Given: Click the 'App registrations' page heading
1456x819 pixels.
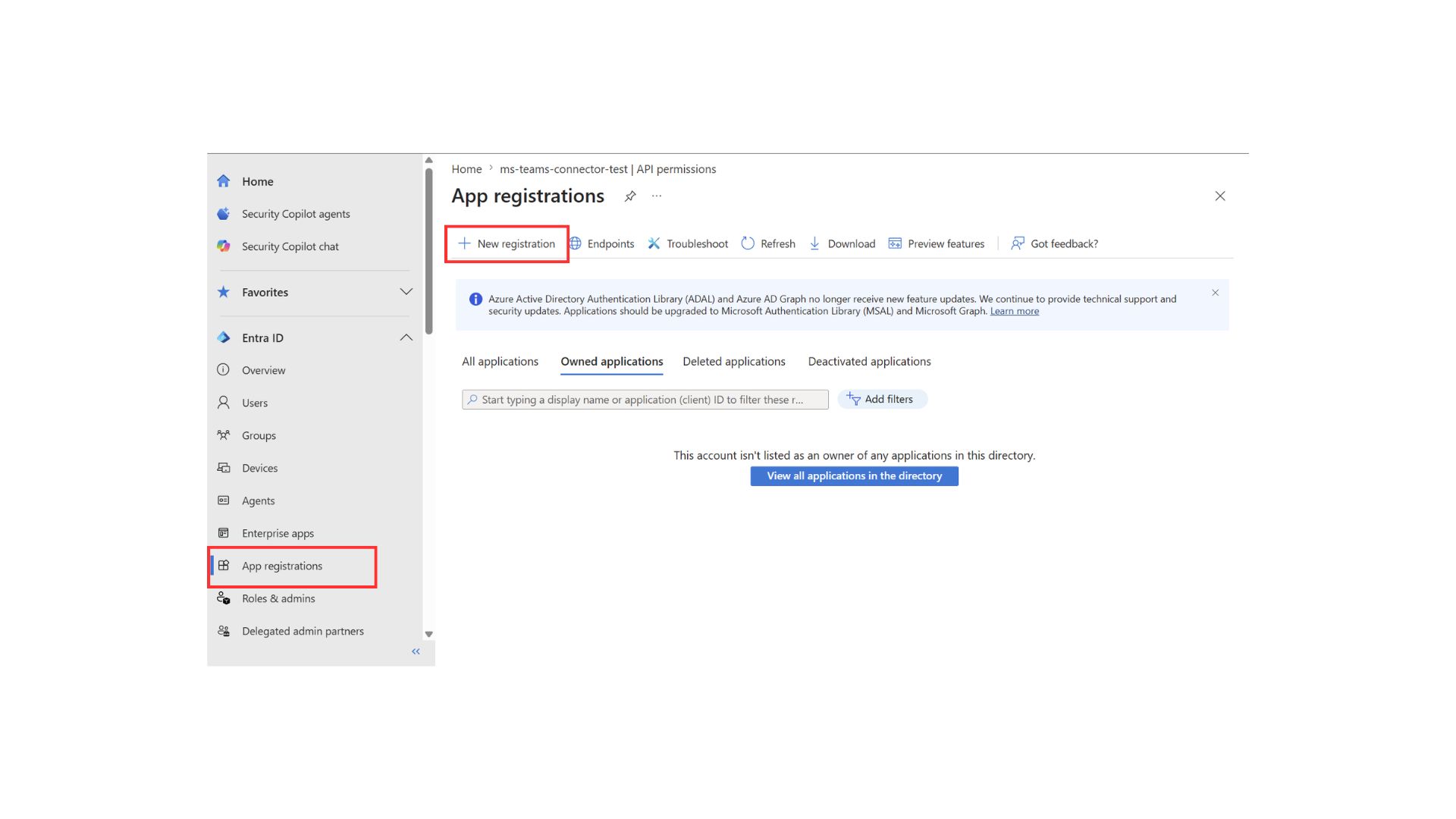Looking at the screenshot, I should click(x=528, y=196).
